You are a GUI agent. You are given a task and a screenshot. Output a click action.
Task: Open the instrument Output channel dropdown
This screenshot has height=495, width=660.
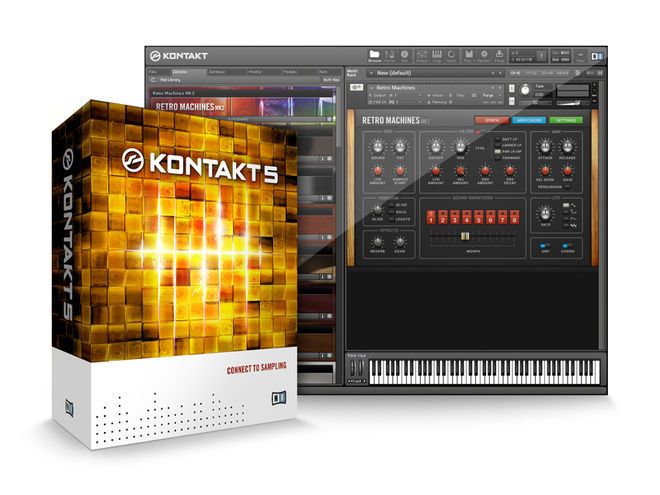coord(395,96)
